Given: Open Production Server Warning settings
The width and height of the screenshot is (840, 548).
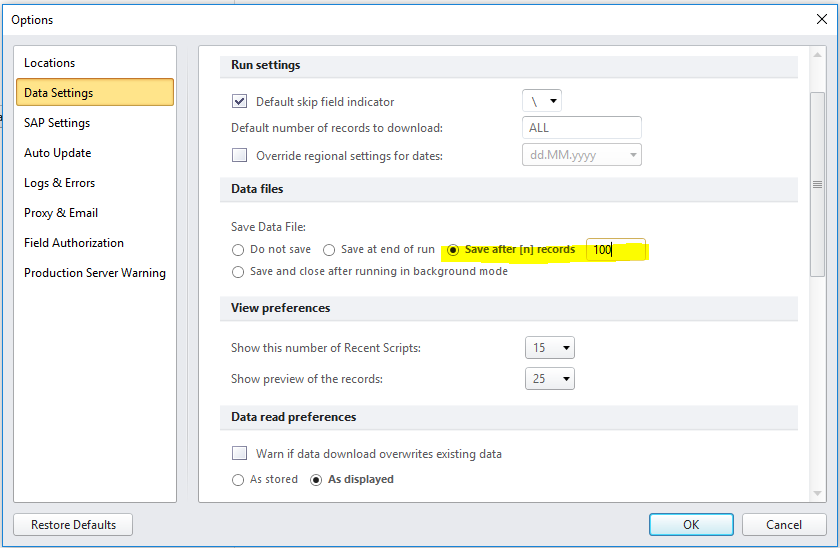Looking at the screenshot, I should pos(95,273).
